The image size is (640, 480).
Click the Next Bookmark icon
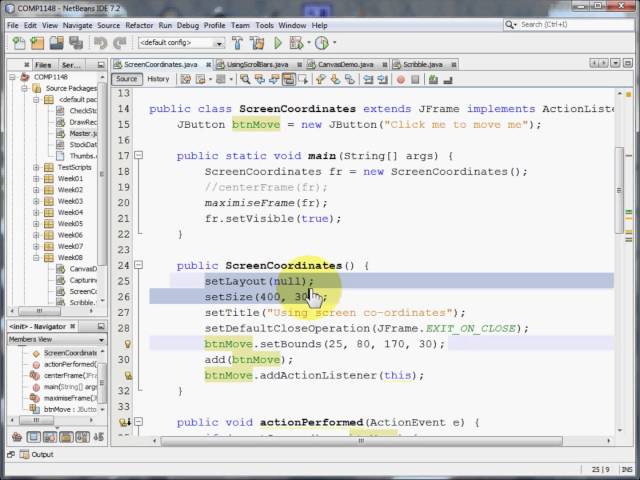(x=335, y=79)
